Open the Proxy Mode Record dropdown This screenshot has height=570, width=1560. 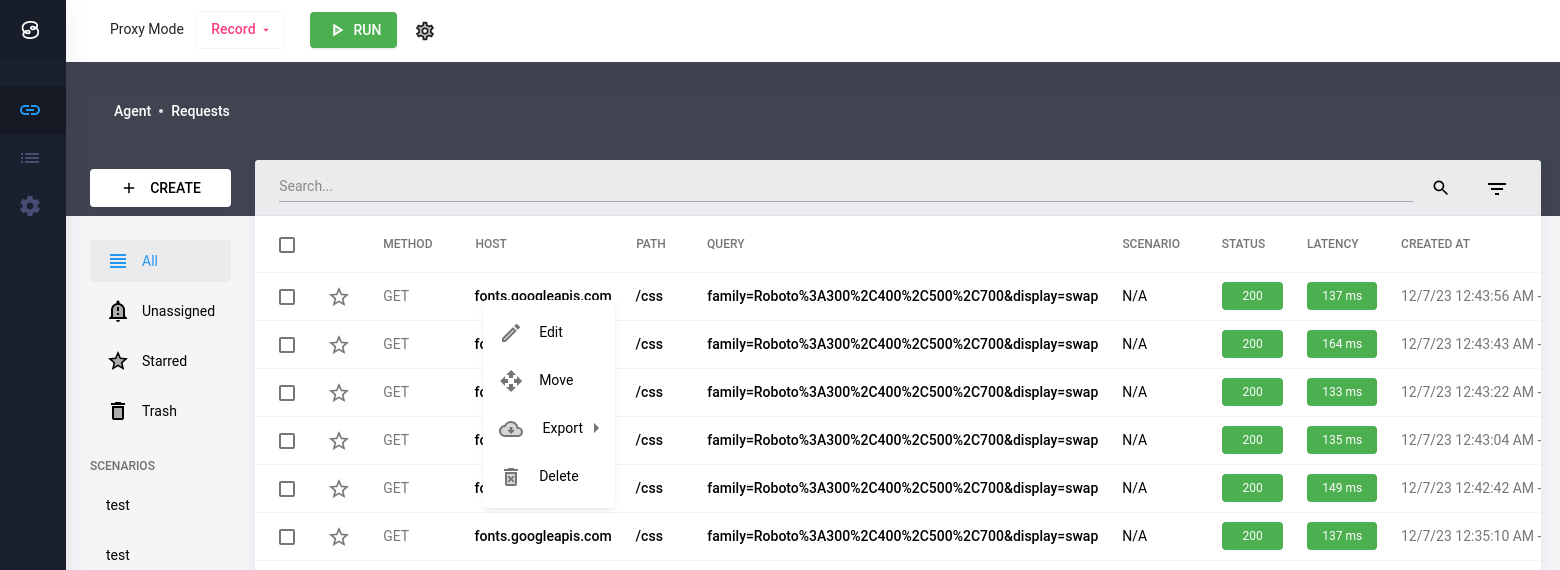pyautogui.click(x=240, y=30)
